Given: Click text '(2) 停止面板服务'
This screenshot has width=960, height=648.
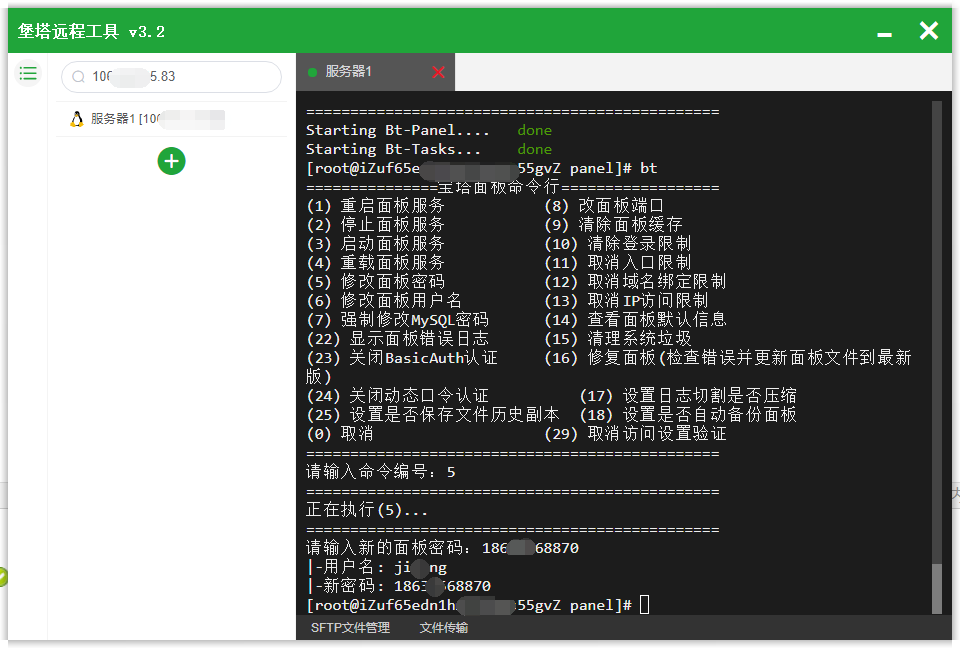Looking at the screenshot, I should 375,225.
